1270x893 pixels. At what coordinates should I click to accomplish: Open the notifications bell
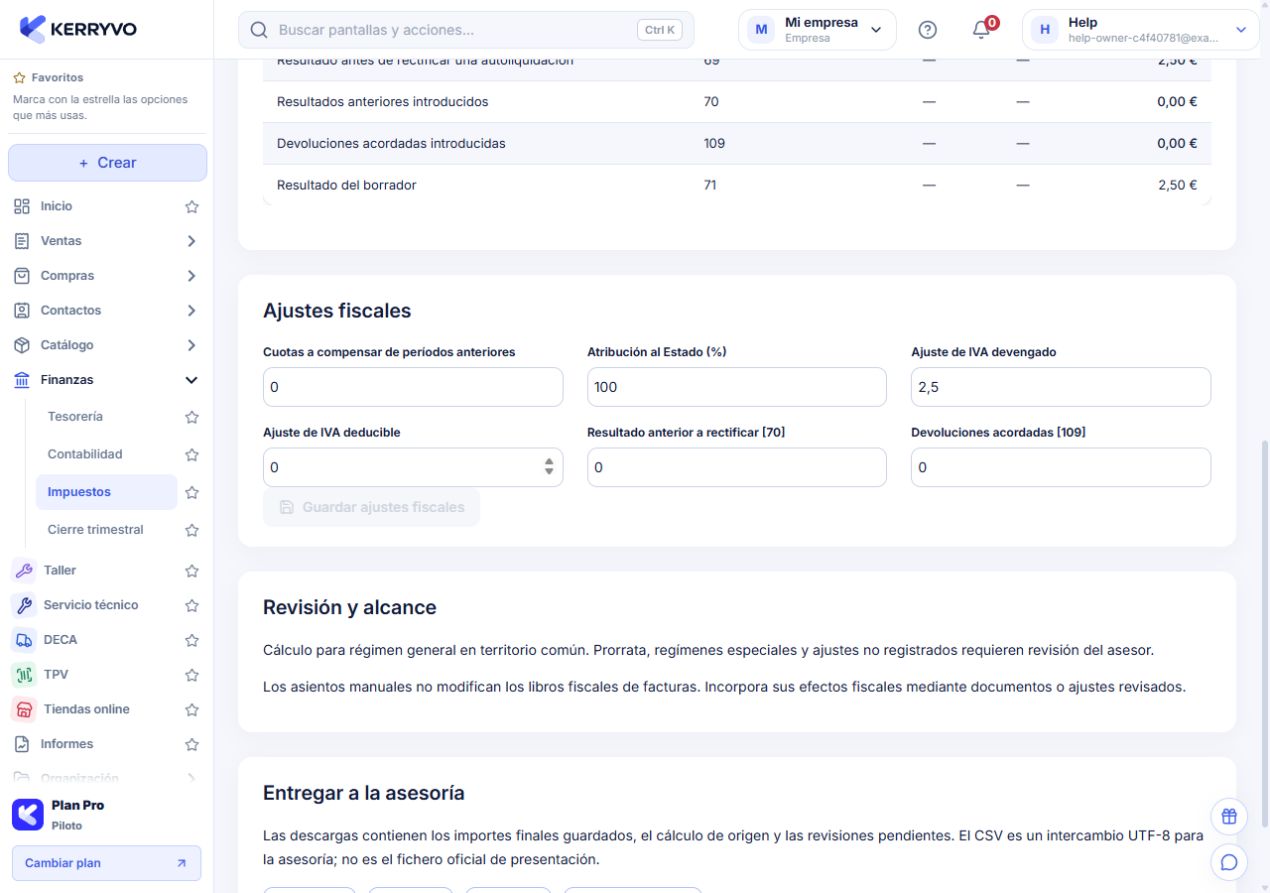[982, 29]
